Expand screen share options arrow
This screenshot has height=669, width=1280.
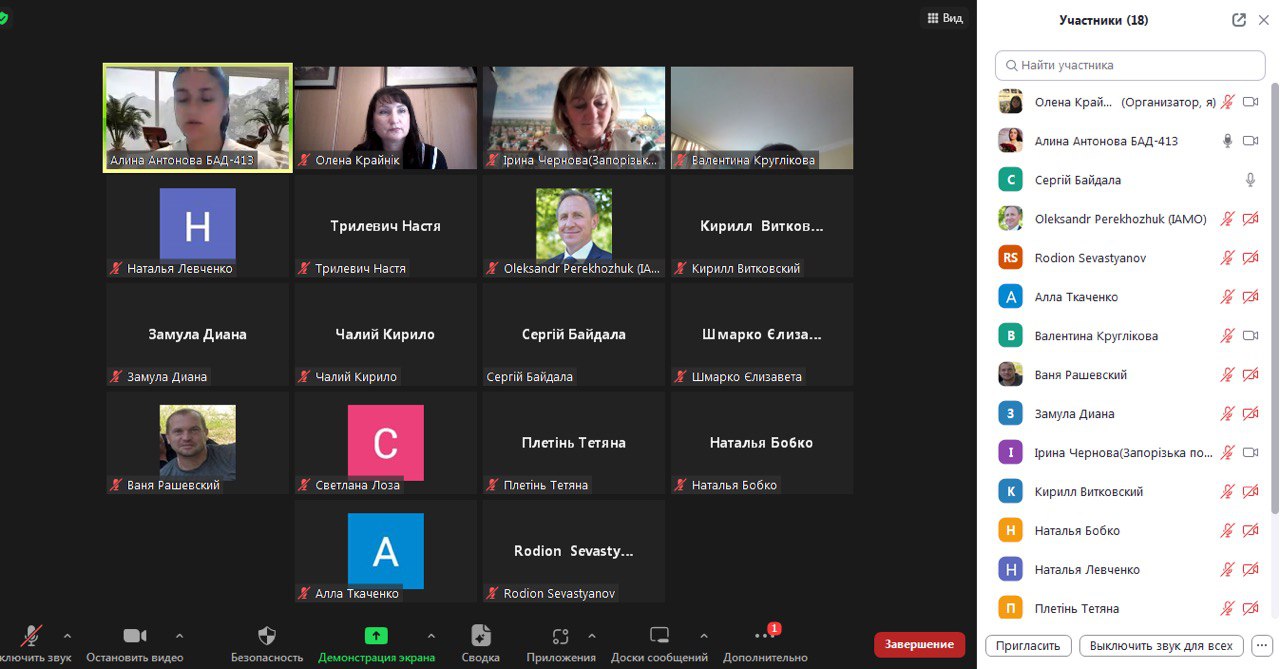[x=431, y=635]
